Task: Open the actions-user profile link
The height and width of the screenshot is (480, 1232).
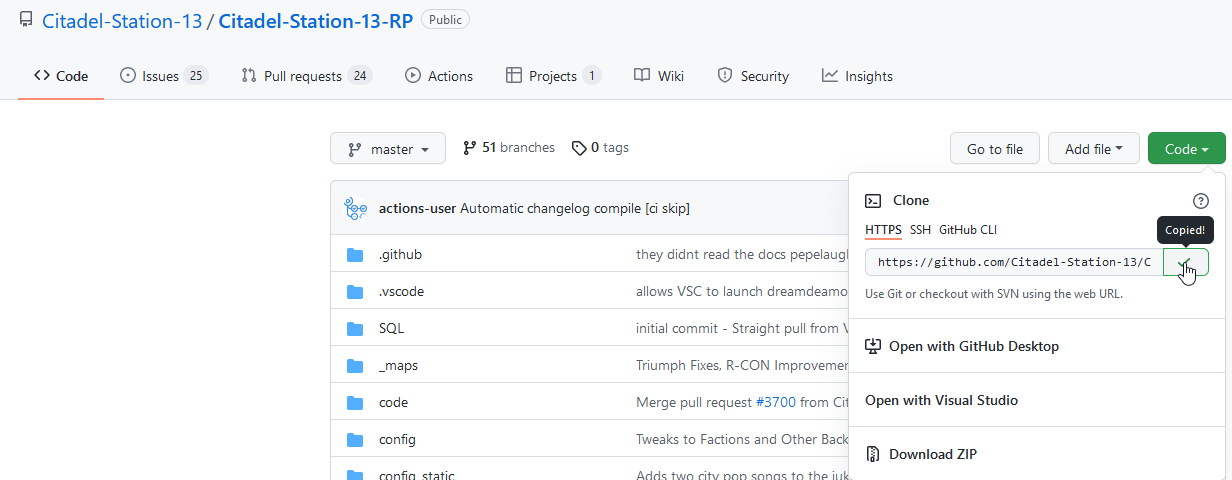Action: [x=417, y=208]
